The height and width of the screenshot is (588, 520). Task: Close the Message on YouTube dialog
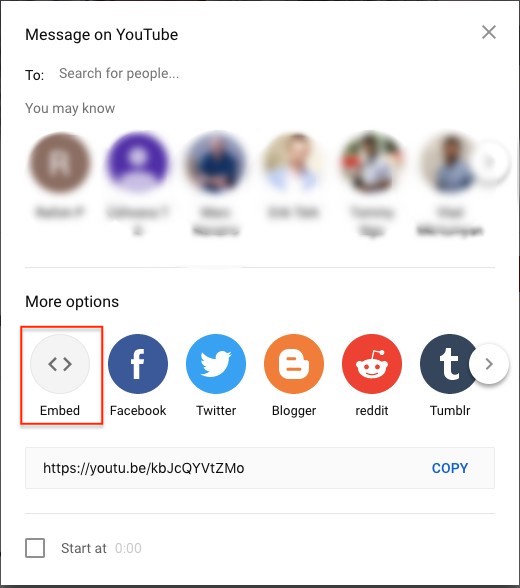coord(489,32)
